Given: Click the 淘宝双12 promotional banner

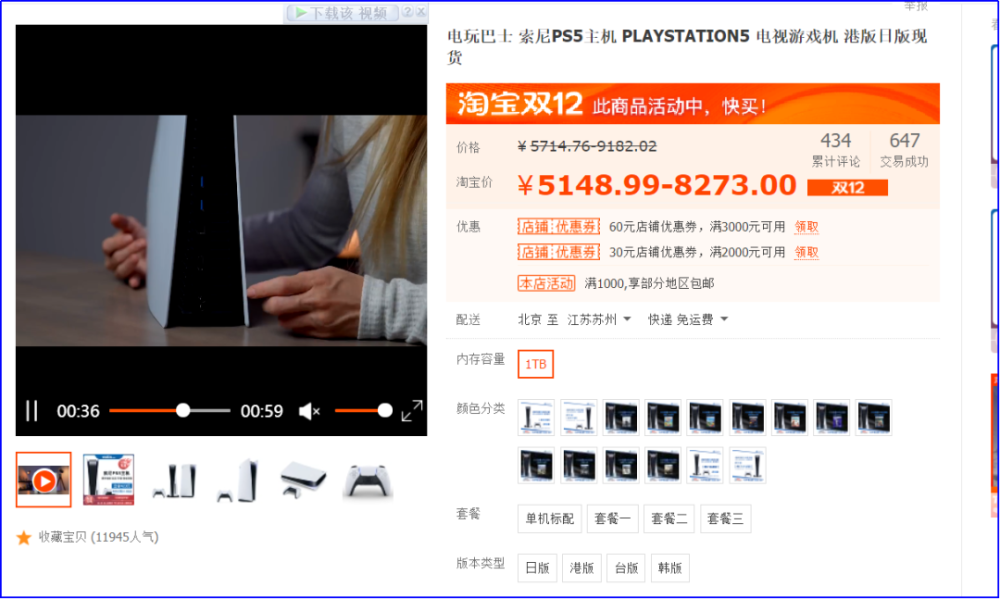Looking at the screenshot, I should 693,103.
